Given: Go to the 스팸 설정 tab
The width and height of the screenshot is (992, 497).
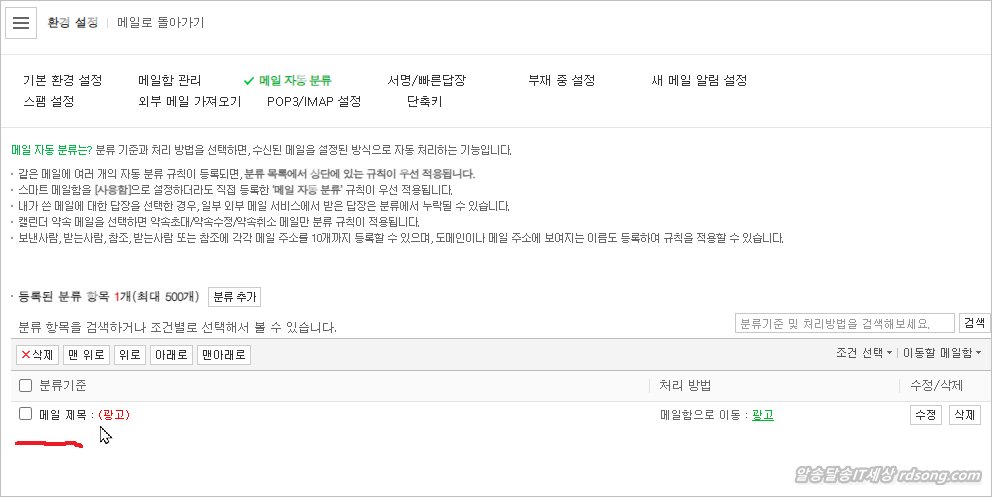Looking at the screenshot, I should 48,102.
